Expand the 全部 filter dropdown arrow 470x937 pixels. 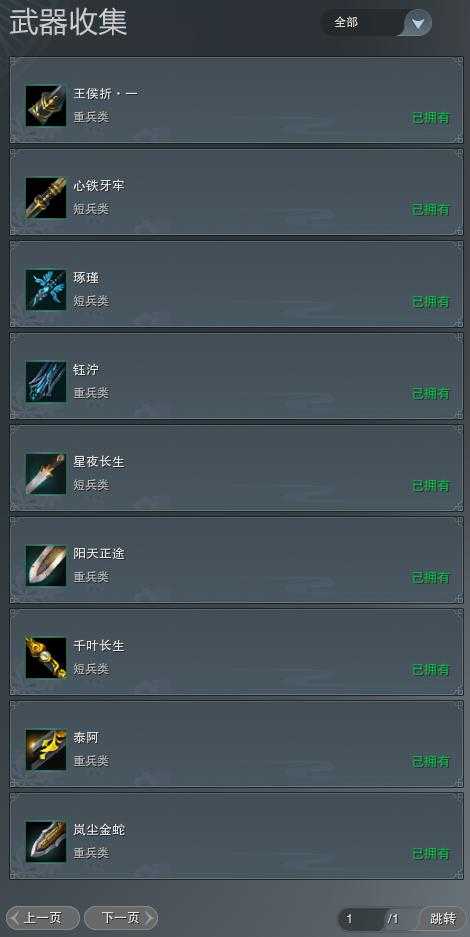(418, 23)
